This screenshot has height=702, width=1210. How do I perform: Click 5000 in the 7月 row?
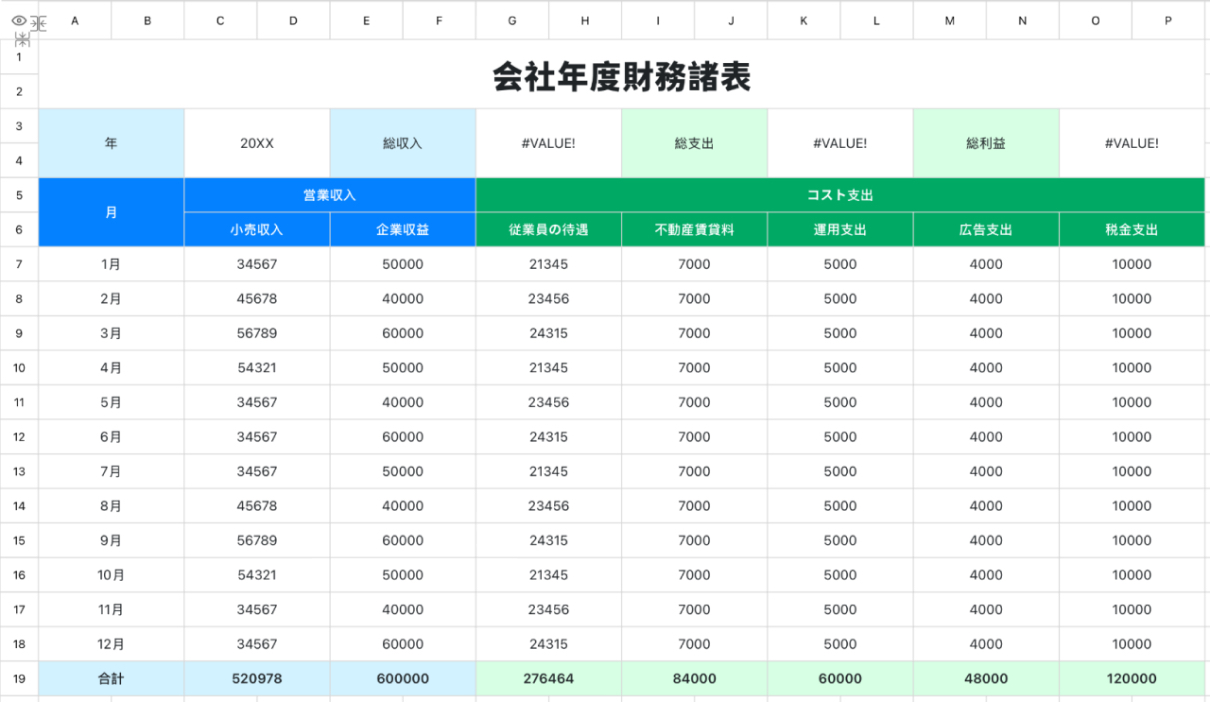pos(840,471)
